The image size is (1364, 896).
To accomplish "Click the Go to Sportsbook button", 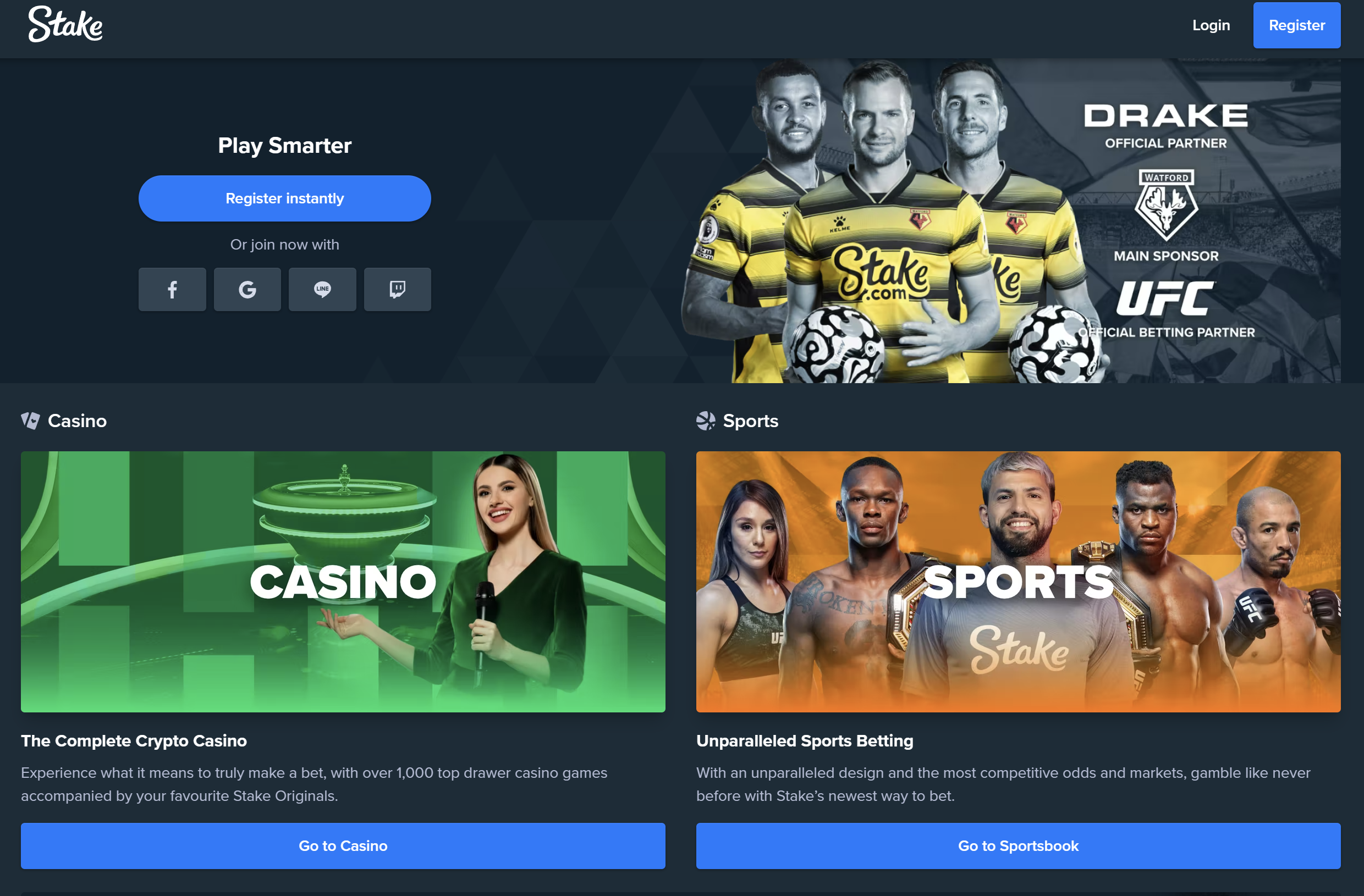I will (x=1018, y=845).
